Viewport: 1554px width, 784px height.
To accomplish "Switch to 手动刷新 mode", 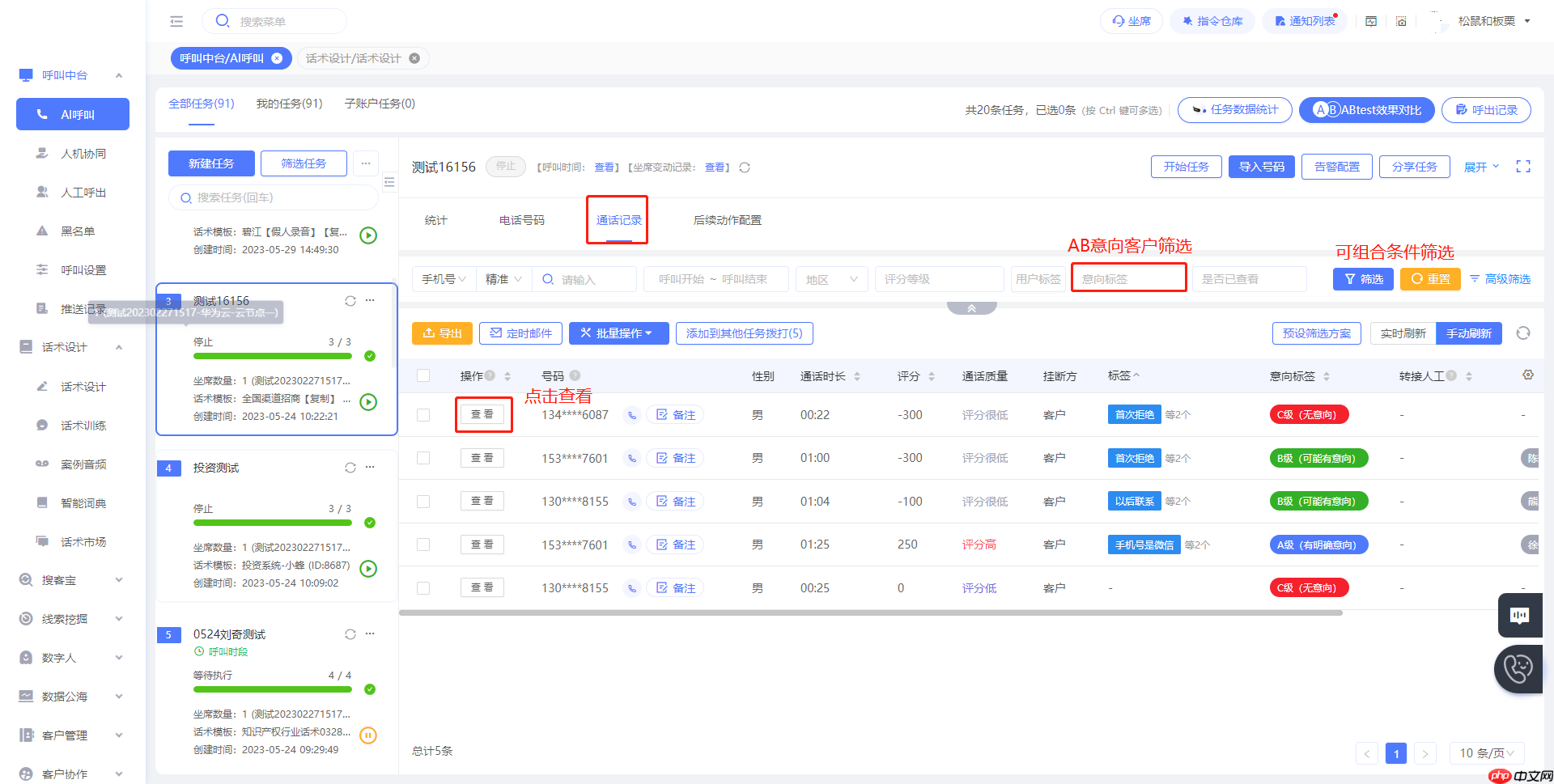I will point(1469,333).
